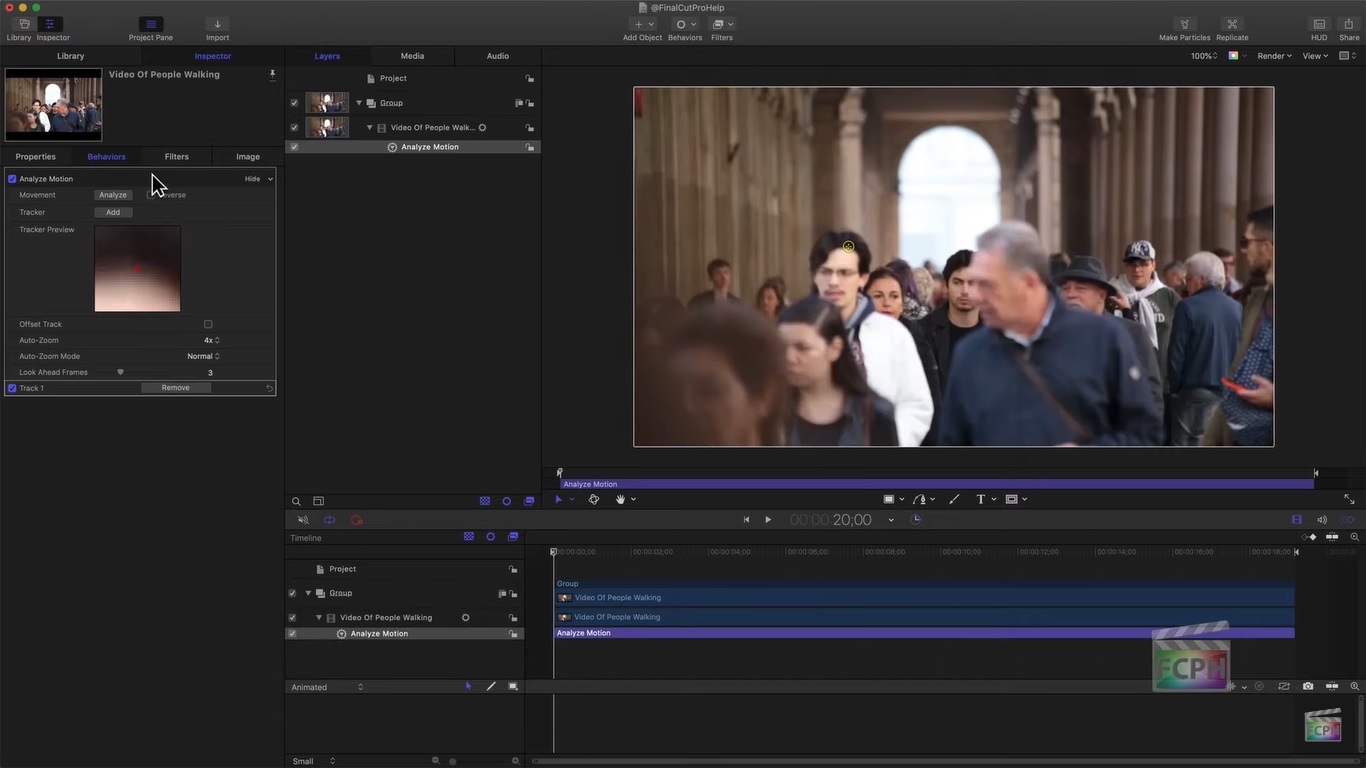Click the Analyze button
Viewport: 1366px width, 768px height.
[x=113, y=195]
